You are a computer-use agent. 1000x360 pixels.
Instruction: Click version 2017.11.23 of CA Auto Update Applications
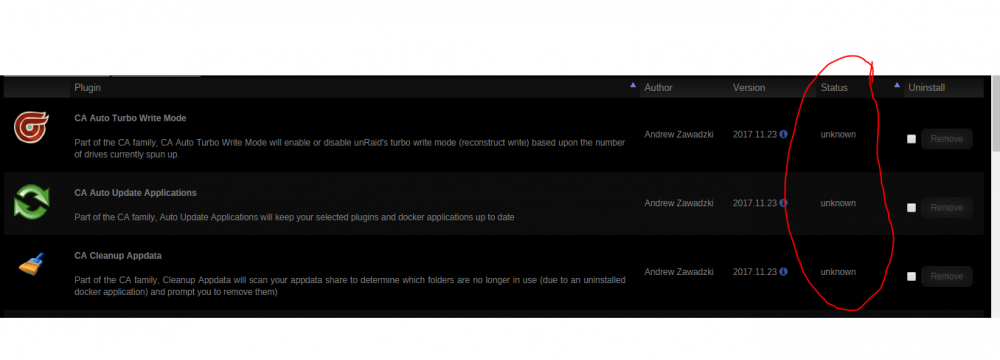click(754, 203)
